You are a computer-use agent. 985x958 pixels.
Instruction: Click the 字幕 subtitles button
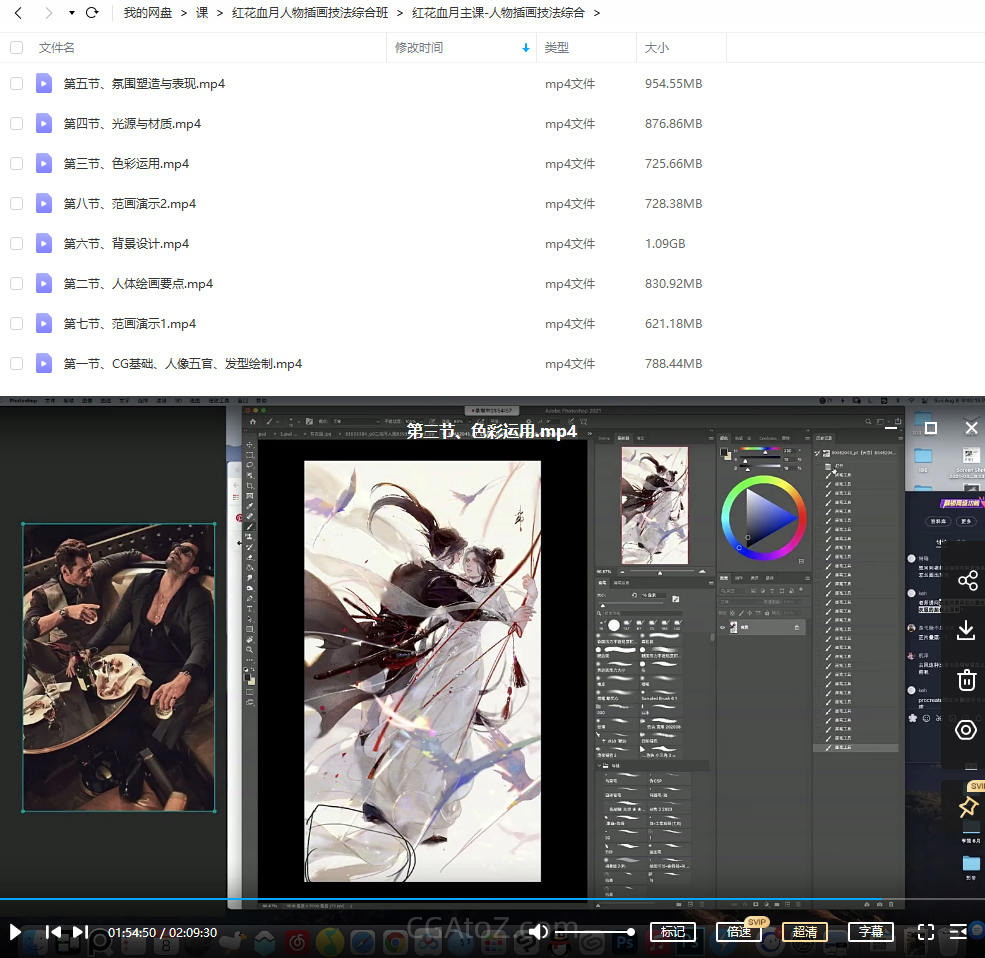coord(871,932)
